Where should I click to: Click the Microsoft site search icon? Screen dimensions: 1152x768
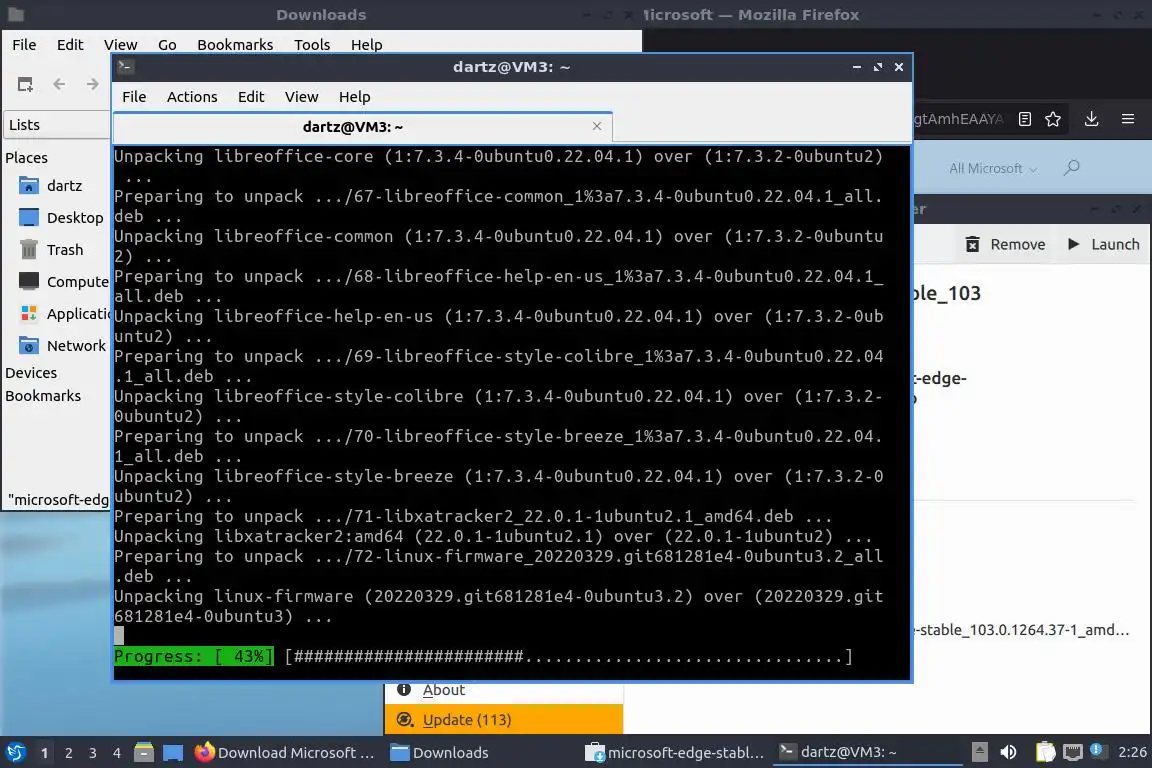pos(1072,168)
